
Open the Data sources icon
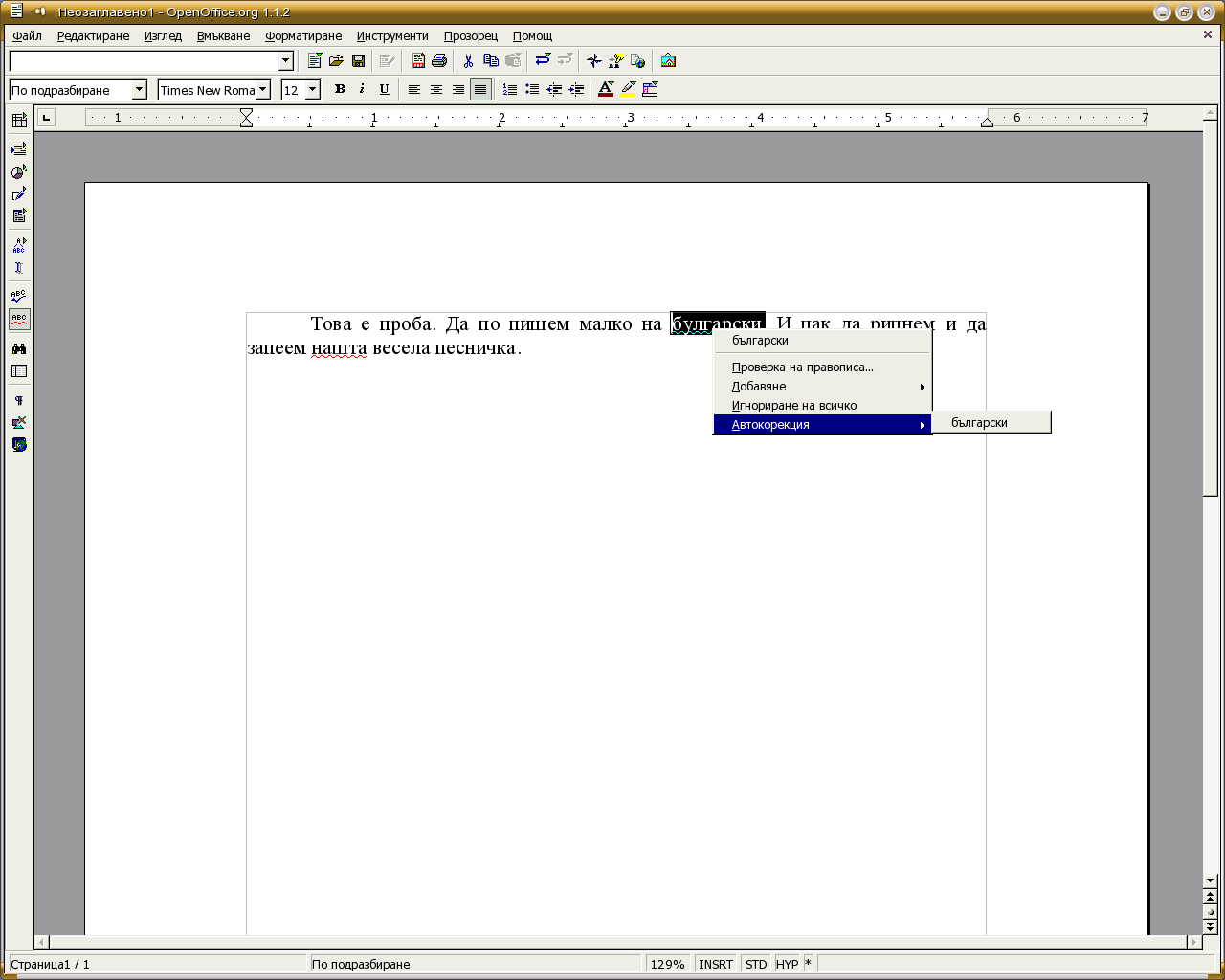pyautogui.click(x=19, y=371)
